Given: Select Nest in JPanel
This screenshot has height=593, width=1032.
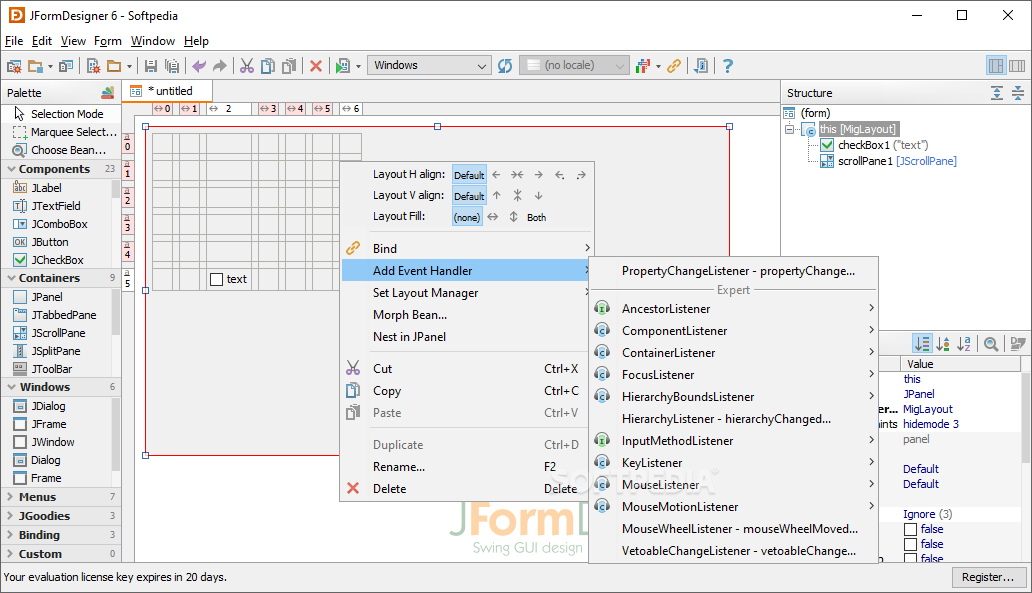Looking at the screenshot, I should point(466,336).
